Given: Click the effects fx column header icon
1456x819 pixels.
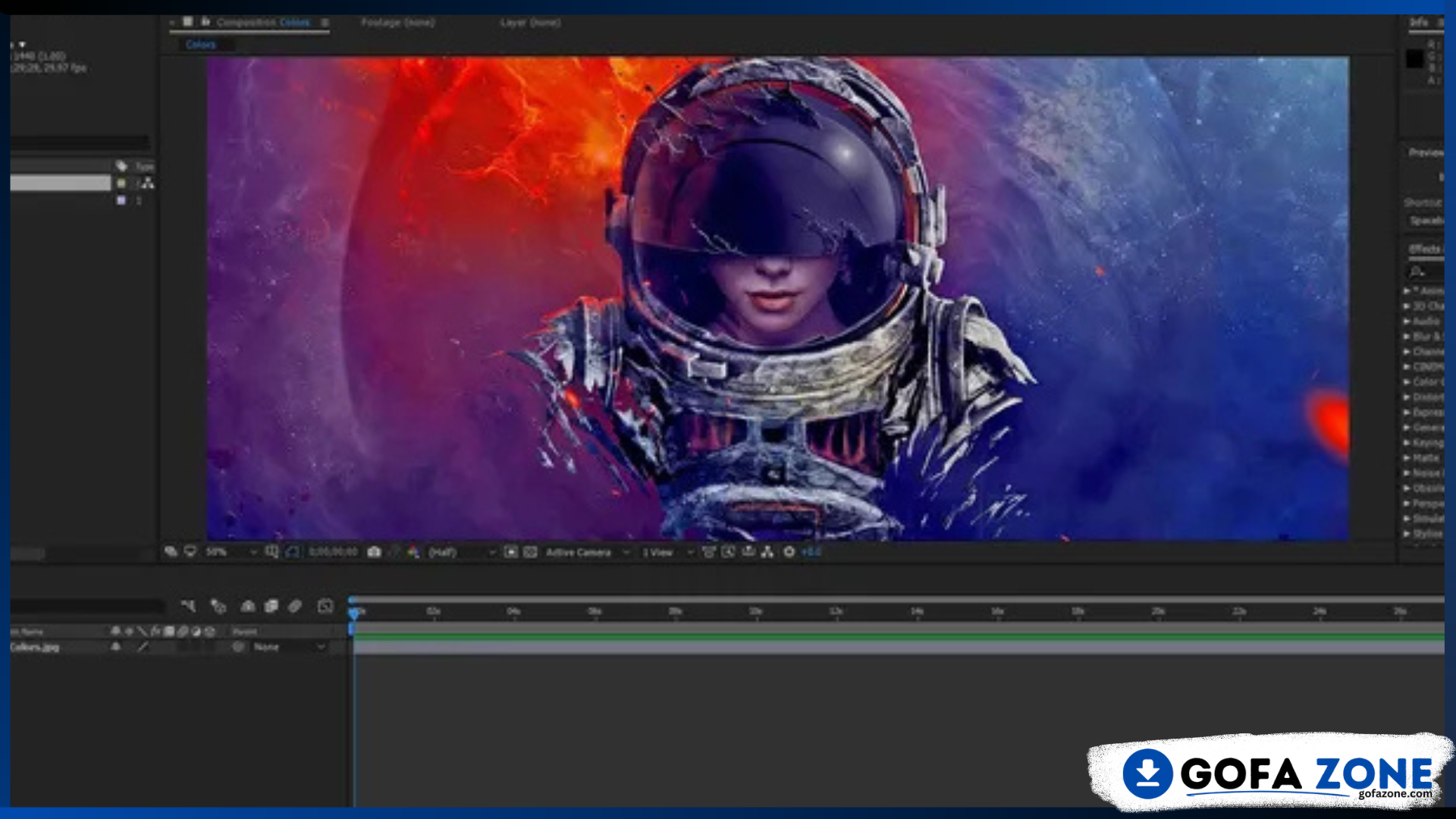Looking at the screenshot, I should (x=155, y=631).
